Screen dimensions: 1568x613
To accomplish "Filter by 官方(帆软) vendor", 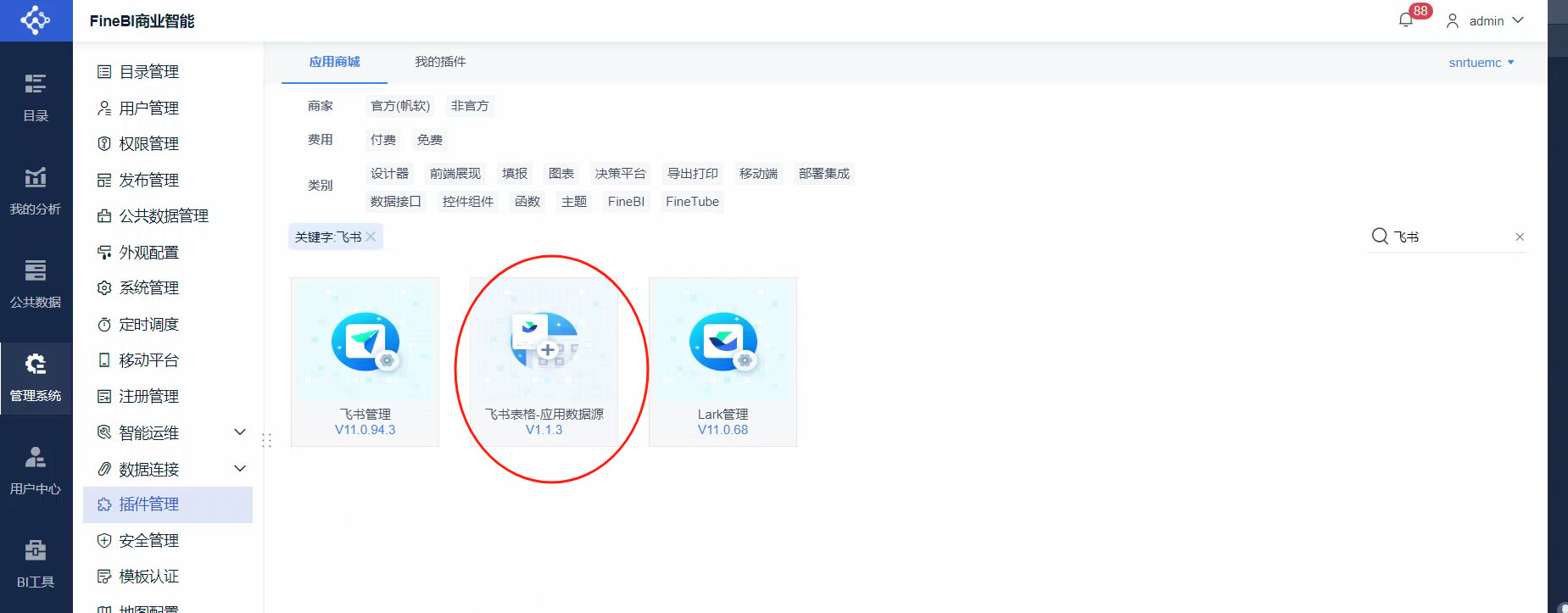I will (x=400, y=106).
